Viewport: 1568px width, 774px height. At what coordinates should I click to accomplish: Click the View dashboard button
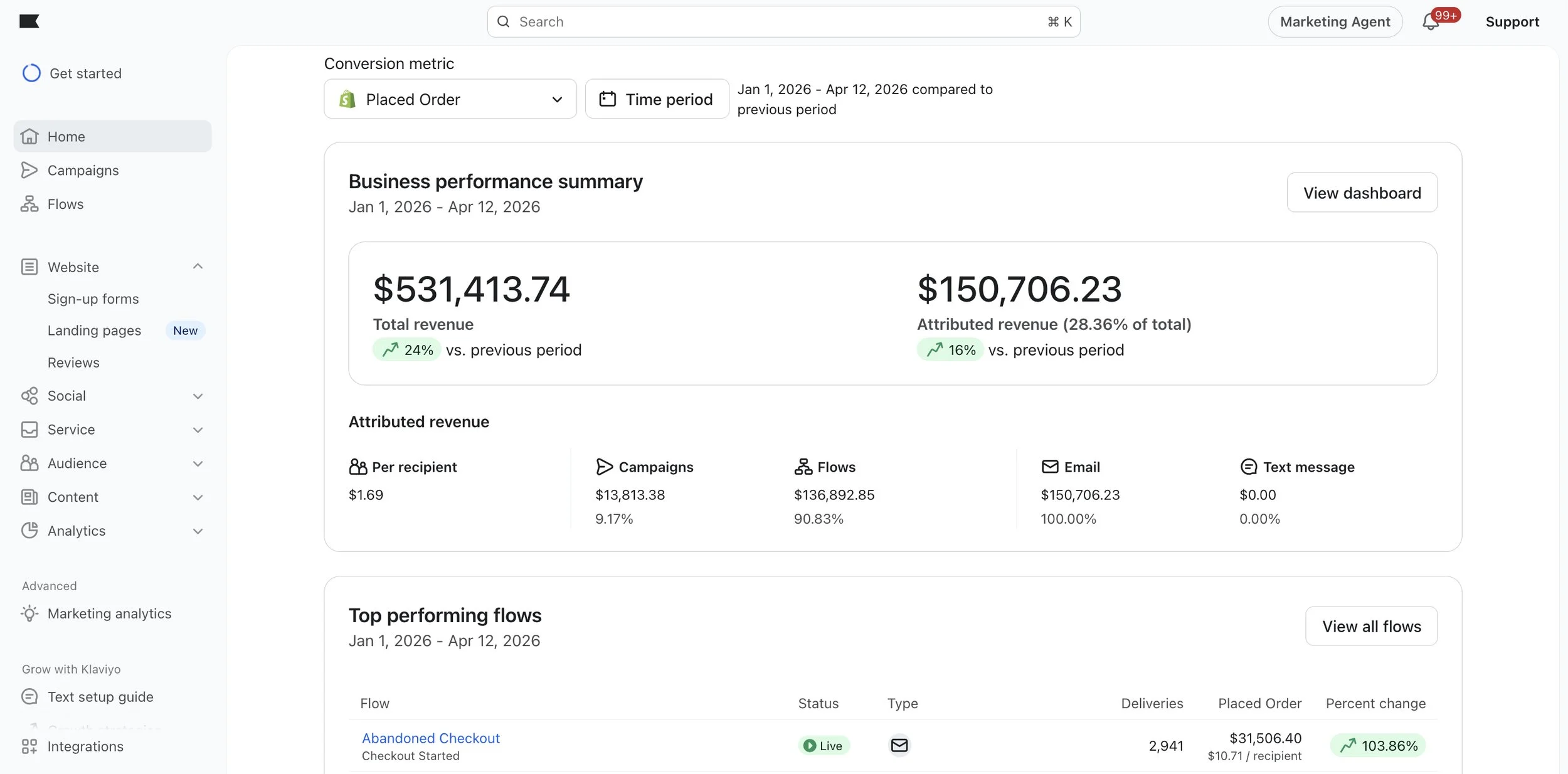1362,193
